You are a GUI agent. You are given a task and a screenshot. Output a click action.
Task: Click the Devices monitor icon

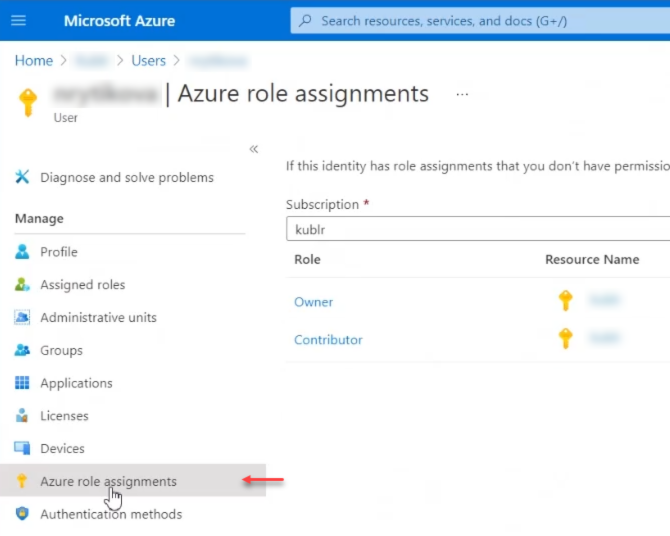coord(22,448)
